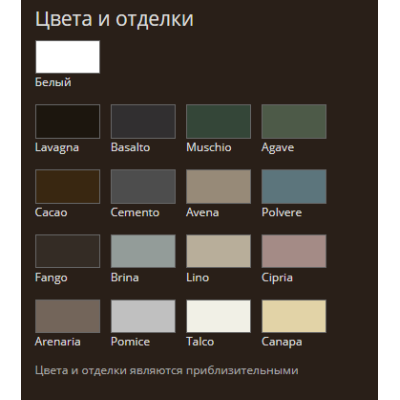Click the 'Talco' label text
Viewport: 400px width, 400px height.
pos(200,342)
